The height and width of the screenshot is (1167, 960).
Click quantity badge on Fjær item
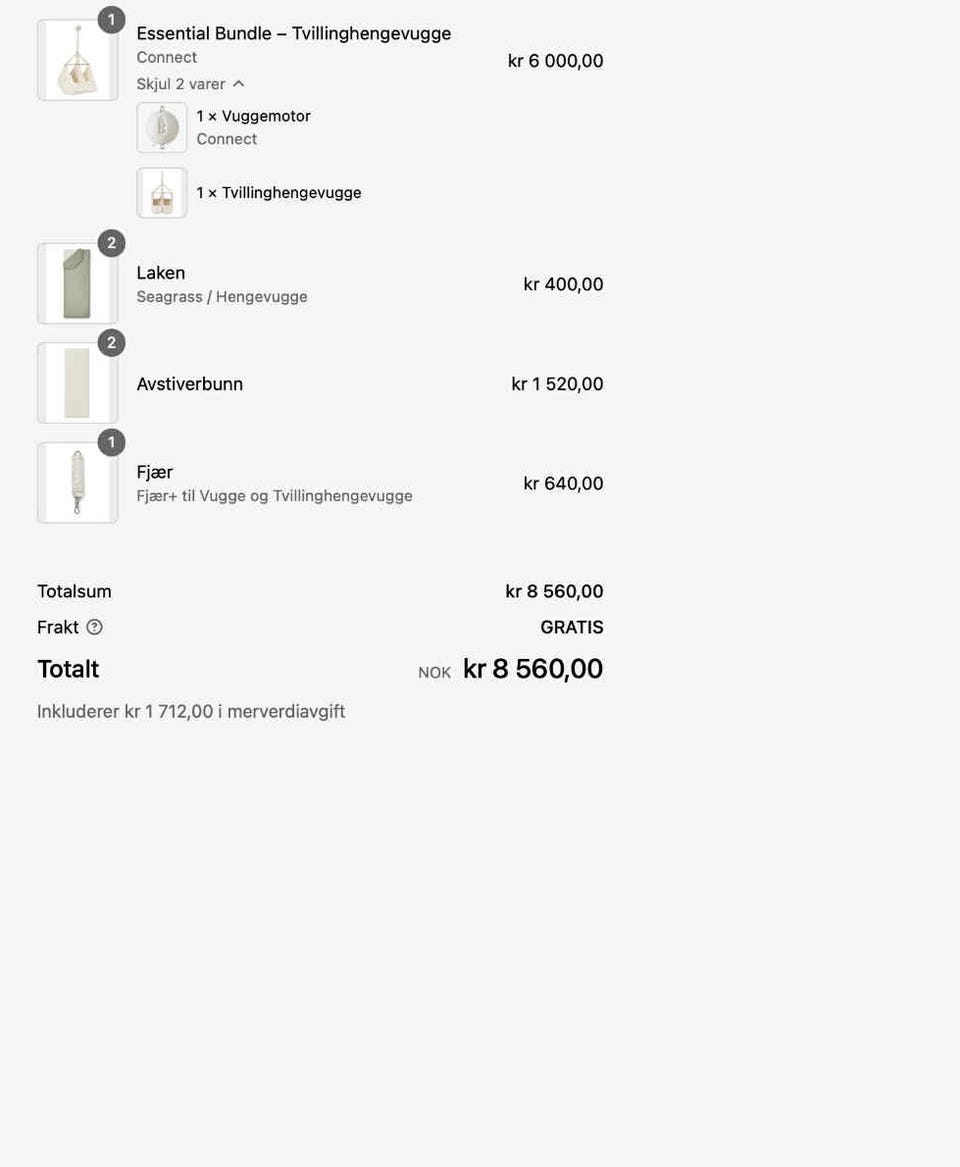point(112,443)
